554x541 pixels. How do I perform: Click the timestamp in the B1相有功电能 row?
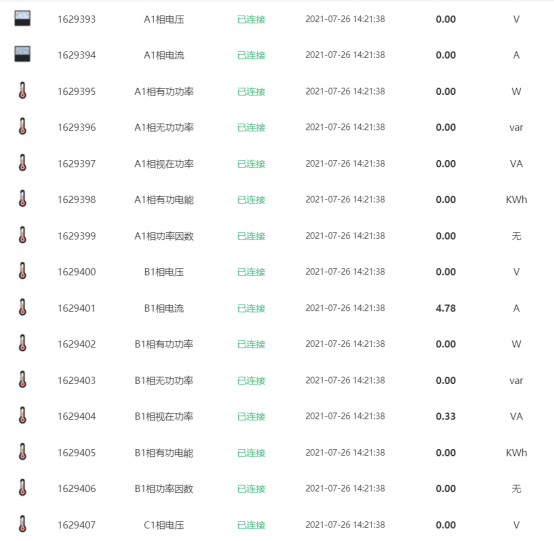[x=345, y=453]
